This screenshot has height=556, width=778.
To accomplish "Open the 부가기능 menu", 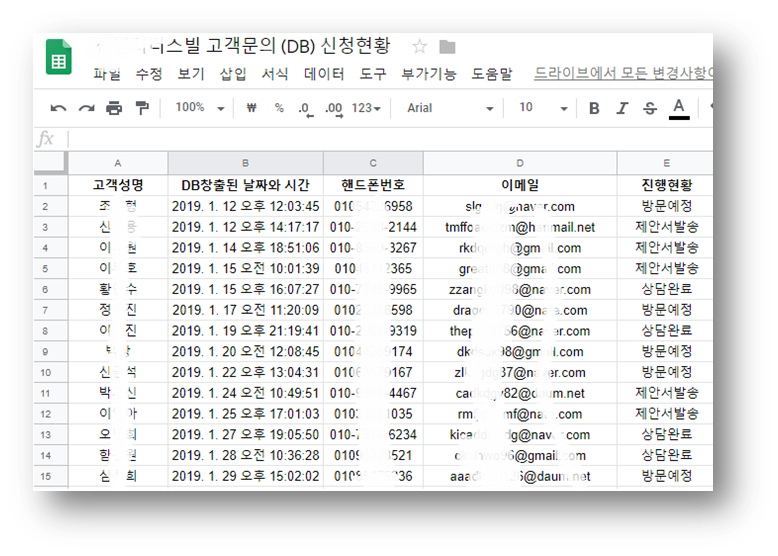I will tap(429, 74).
